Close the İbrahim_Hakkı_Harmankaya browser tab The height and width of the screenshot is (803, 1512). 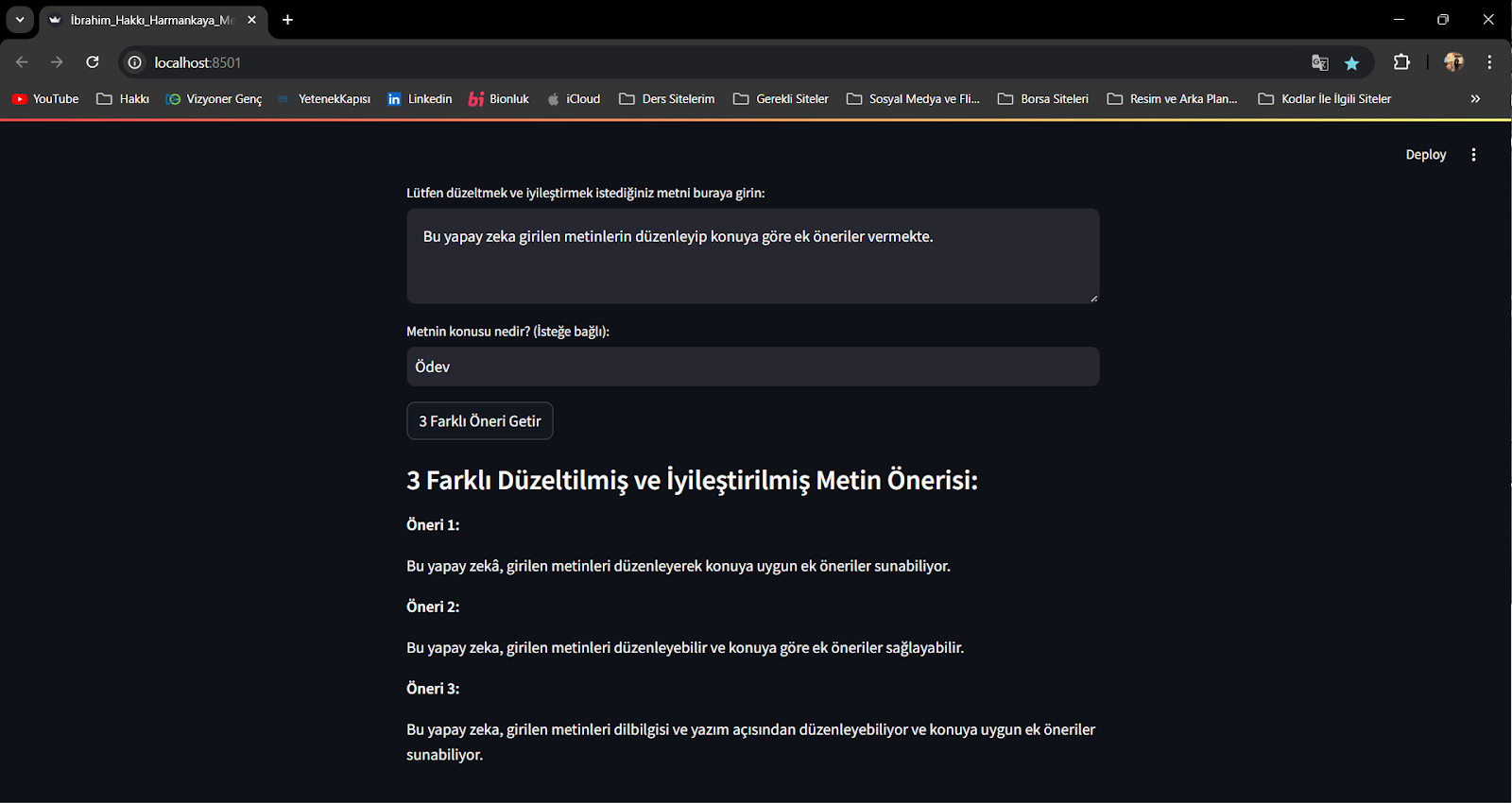click(252, 20)
